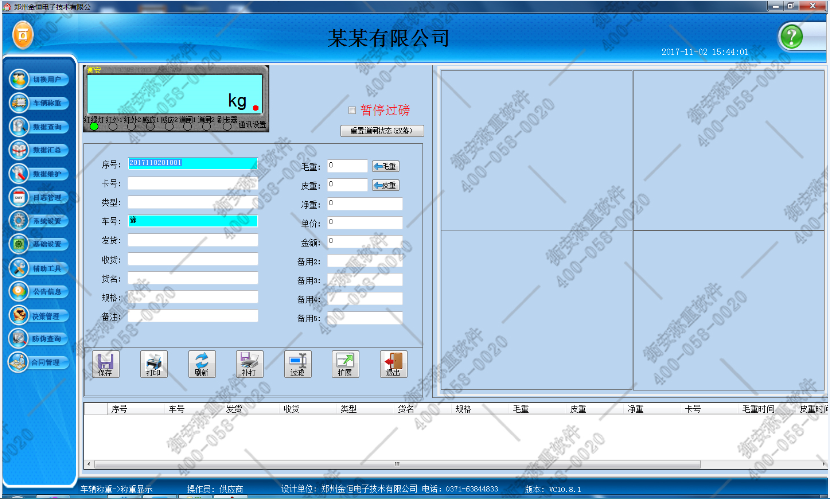Click the 货名 goods name field
The height and width of the screenshot is (499, 830).
193,278
